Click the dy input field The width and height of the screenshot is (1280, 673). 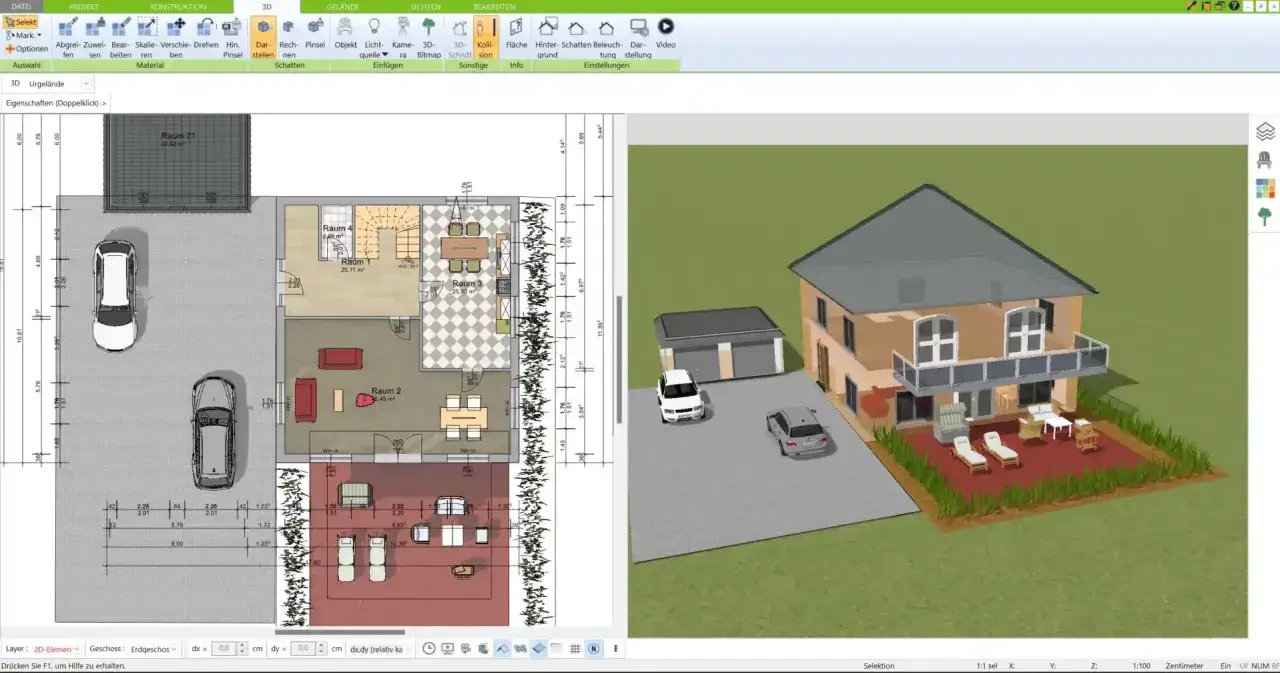pyautogui.click(x=302, y=649)
